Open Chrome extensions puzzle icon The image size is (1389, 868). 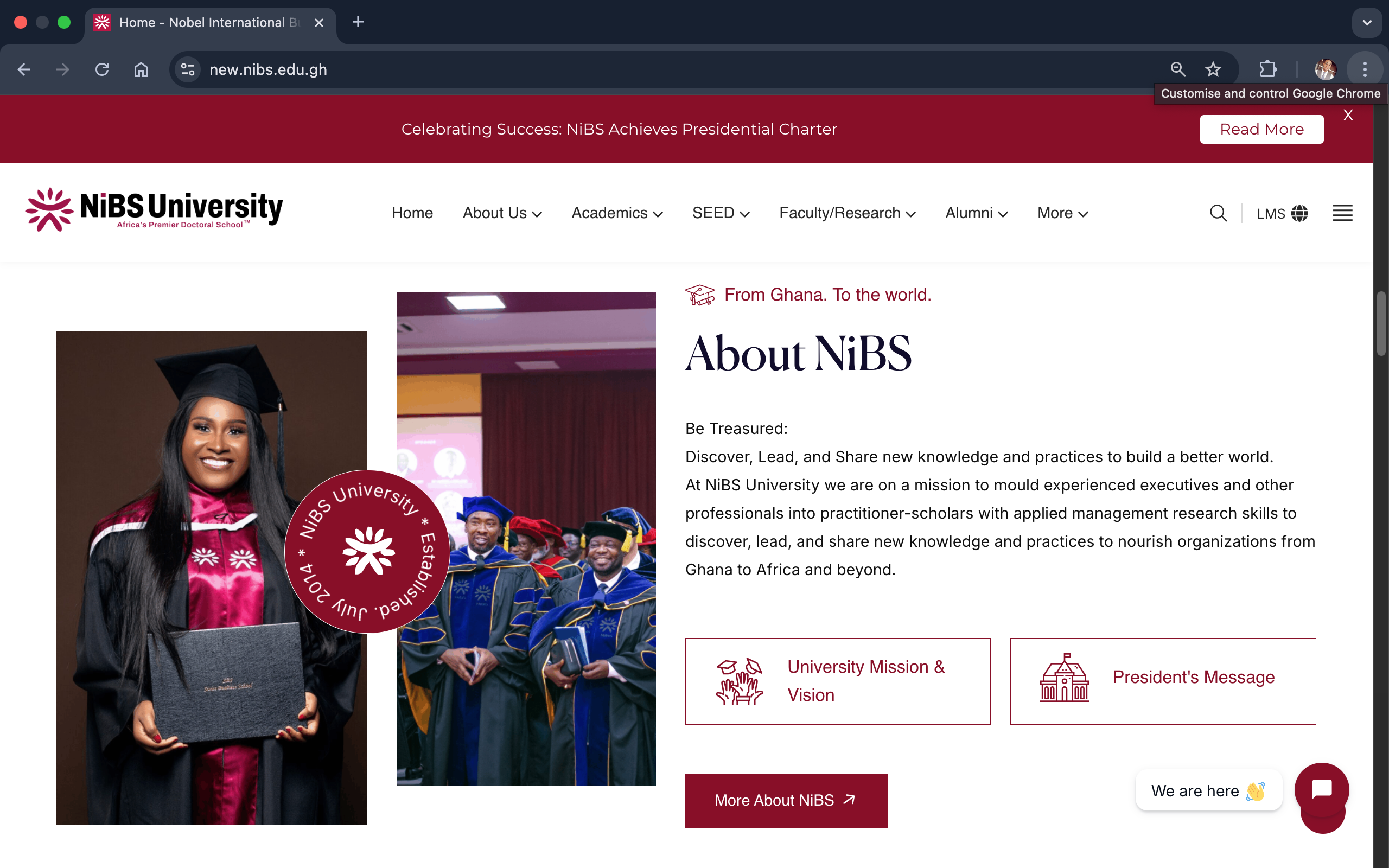pos(1268,69)
